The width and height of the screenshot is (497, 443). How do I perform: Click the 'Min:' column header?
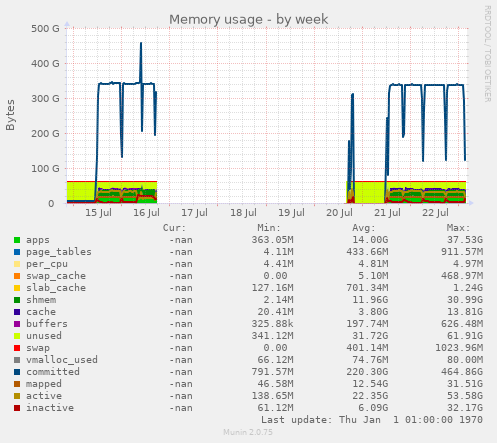269,228
